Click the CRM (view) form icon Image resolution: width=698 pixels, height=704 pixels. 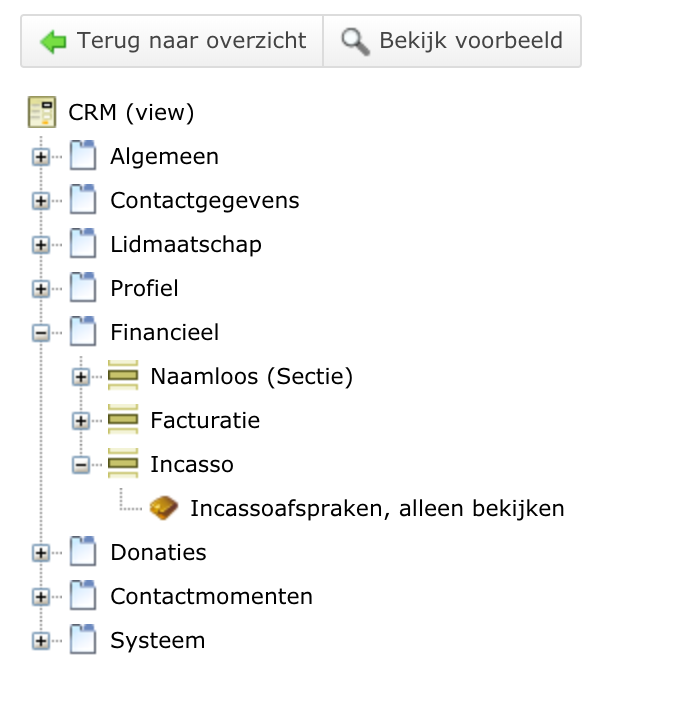42,112
